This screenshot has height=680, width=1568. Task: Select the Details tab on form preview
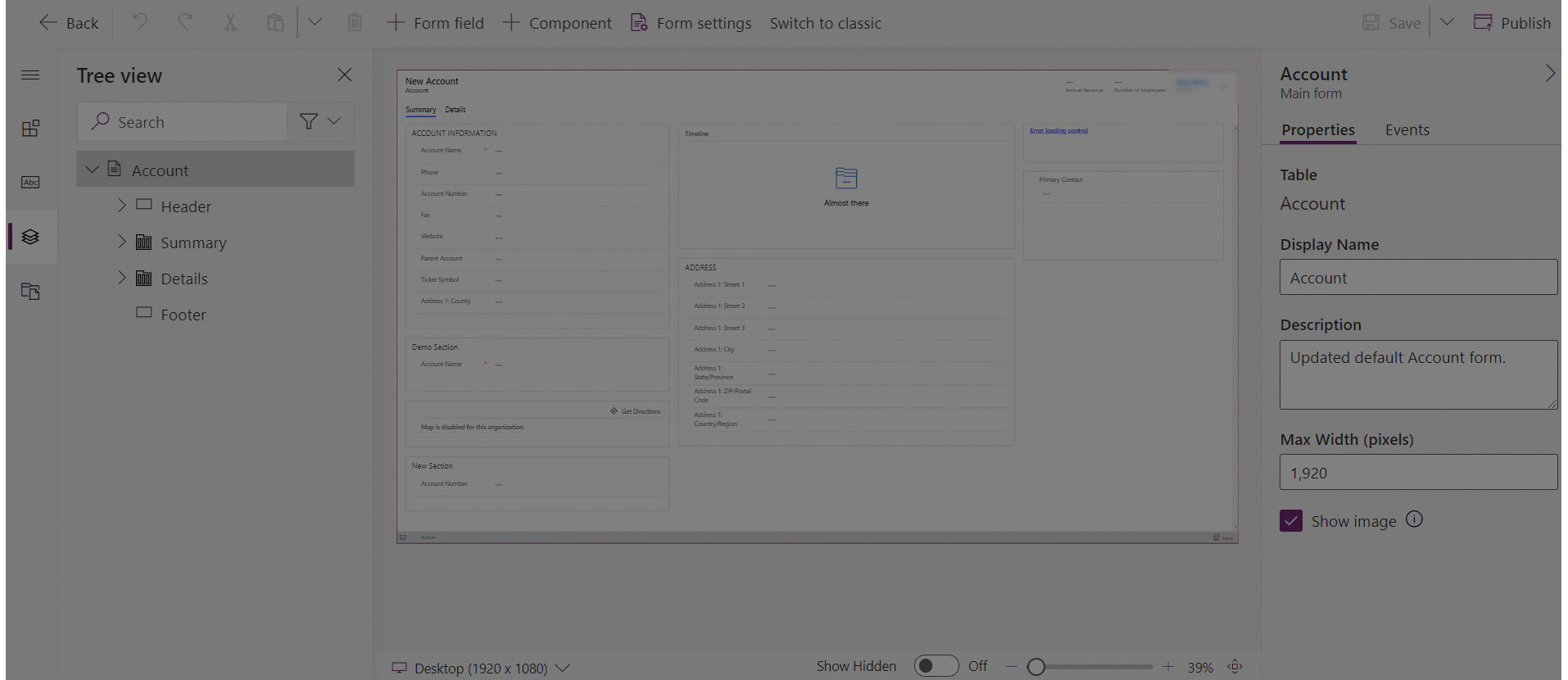coord(455,110)
